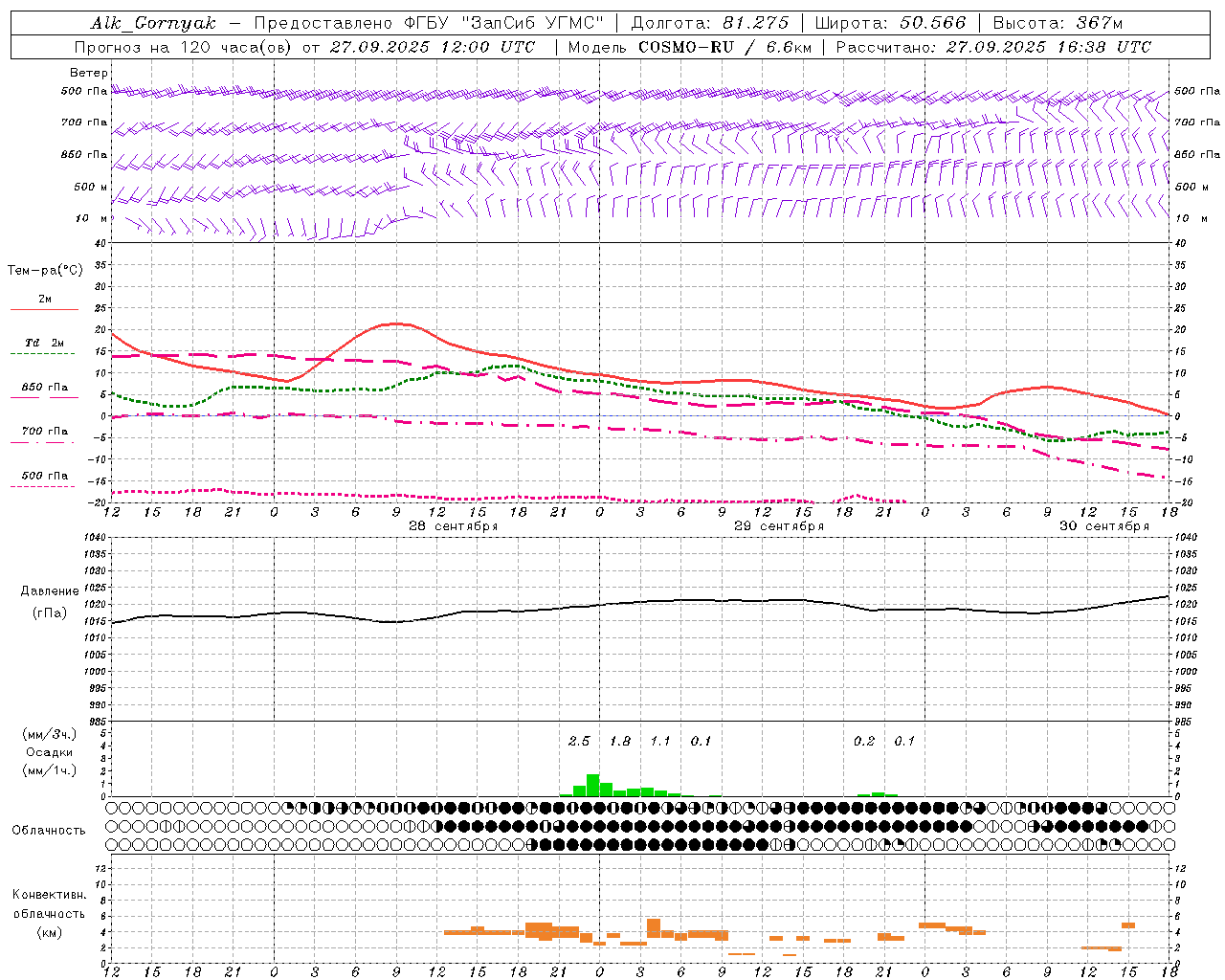Image resolution: width=1225 pixels, height=980 pixels.
Task: Select the 2.5 precipitation amount
Action: [x=579, y=742]
